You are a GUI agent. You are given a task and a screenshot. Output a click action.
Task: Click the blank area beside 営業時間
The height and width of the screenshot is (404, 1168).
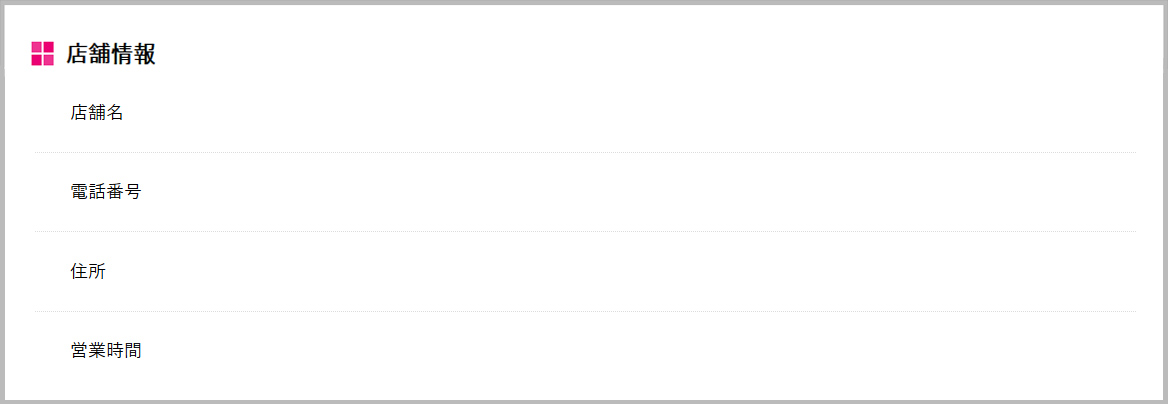click(x=641, y=350)
